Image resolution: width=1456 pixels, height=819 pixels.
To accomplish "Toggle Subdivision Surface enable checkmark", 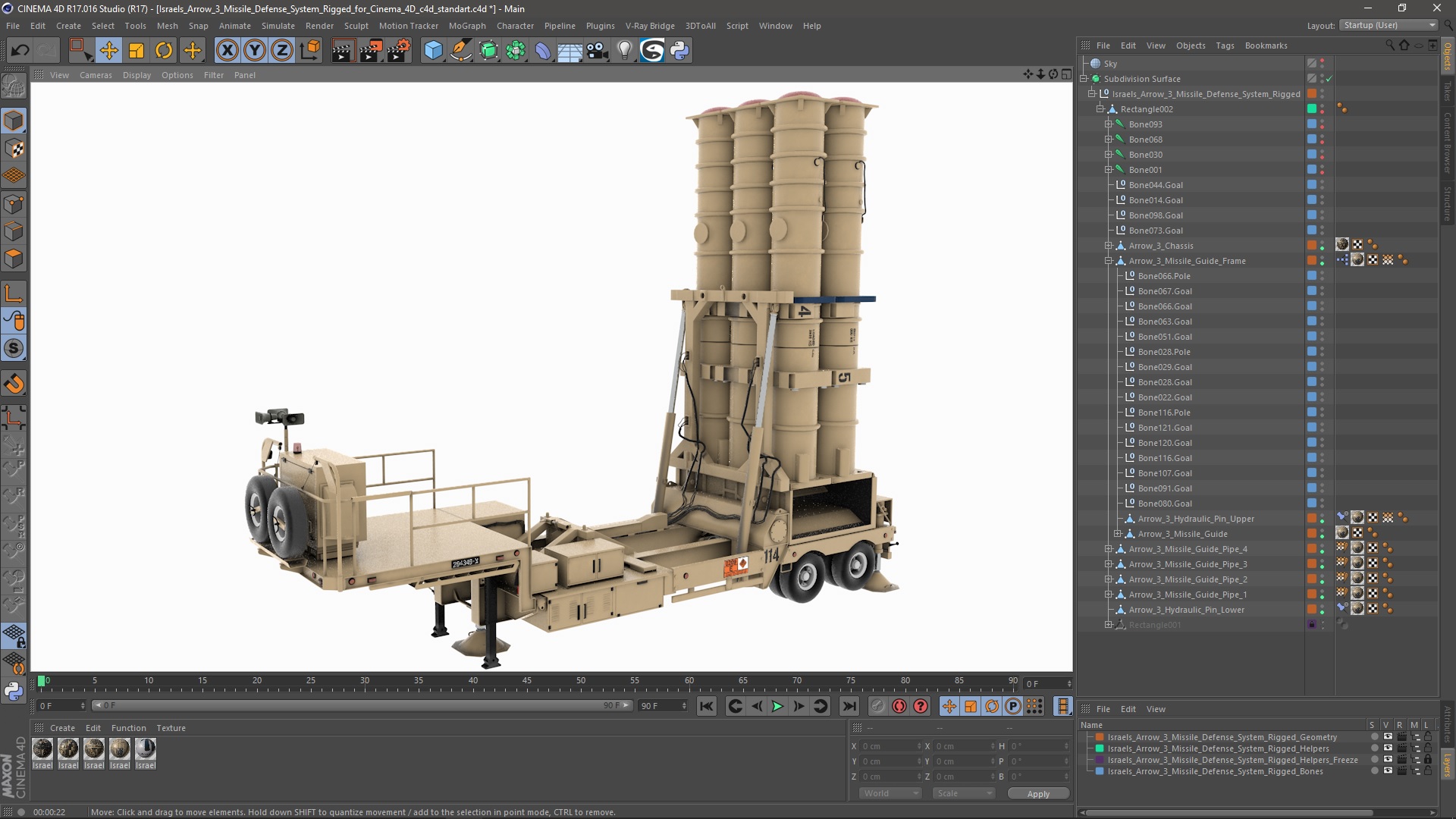I will click(x=1329, y=79).
